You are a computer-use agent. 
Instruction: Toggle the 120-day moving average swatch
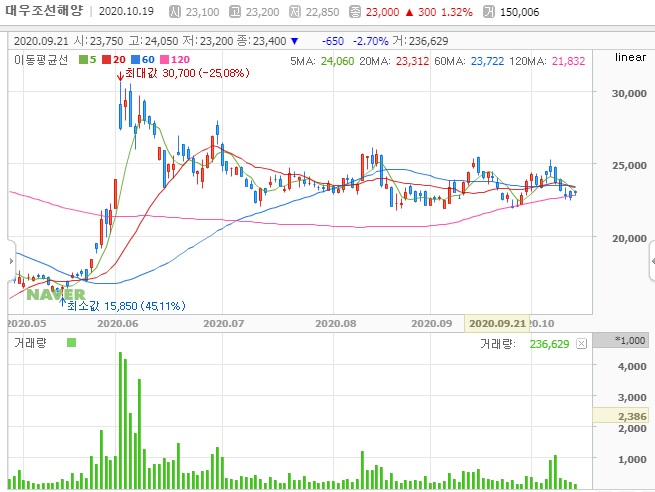click(165, 60)
